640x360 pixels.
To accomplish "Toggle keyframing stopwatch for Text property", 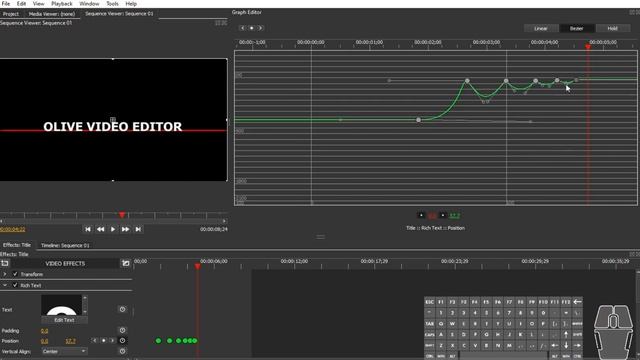I will [122, 309].
